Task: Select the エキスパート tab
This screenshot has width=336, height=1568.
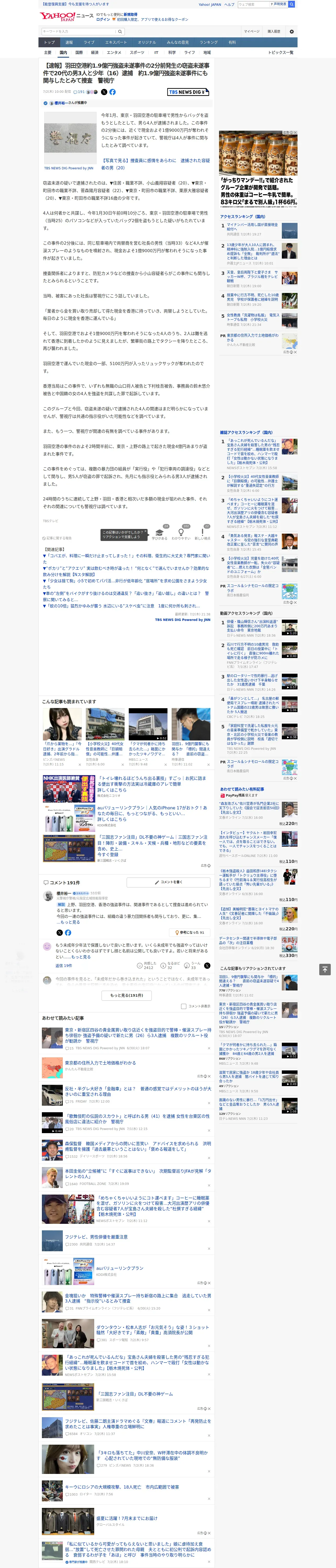Action: (x=116, y=43)
